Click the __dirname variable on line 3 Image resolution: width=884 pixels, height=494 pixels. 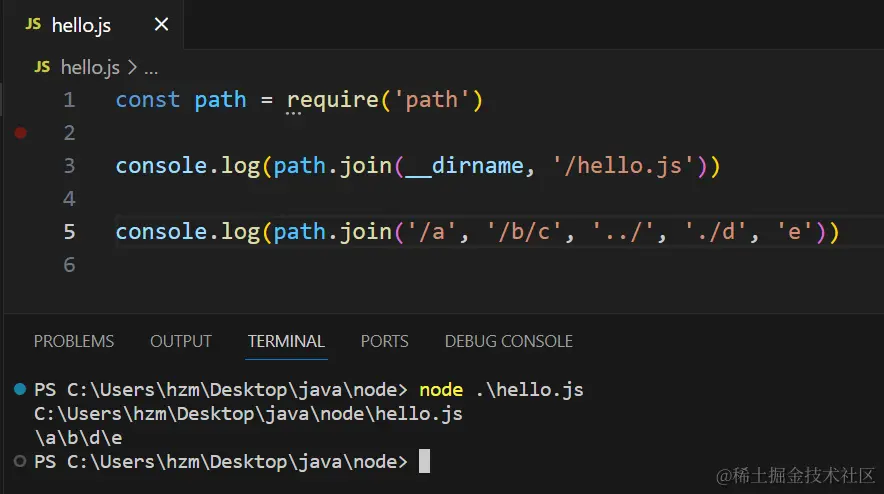click(465, 166)
